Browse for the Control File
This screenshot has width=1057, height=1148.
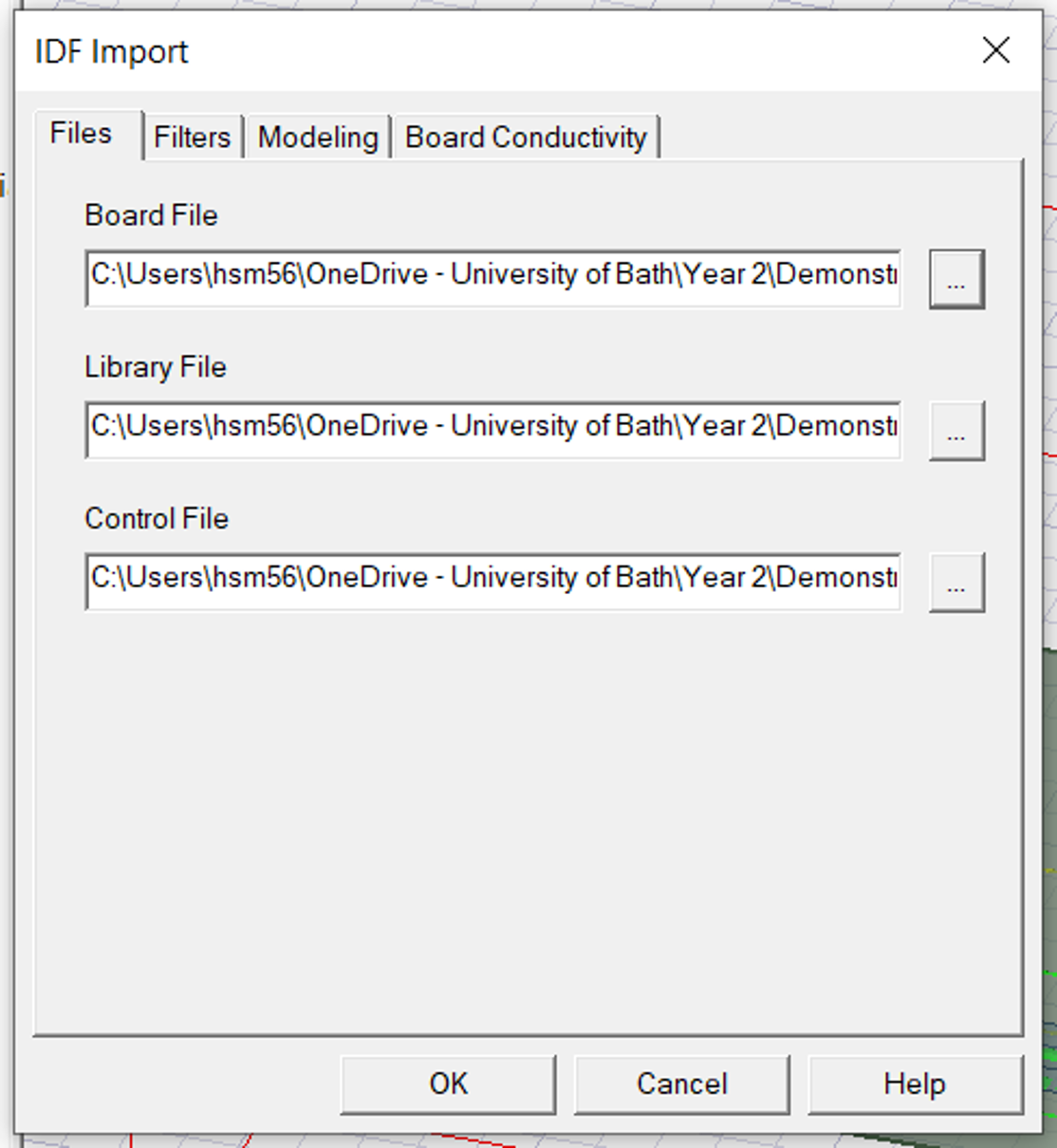[x=956, y=583]
